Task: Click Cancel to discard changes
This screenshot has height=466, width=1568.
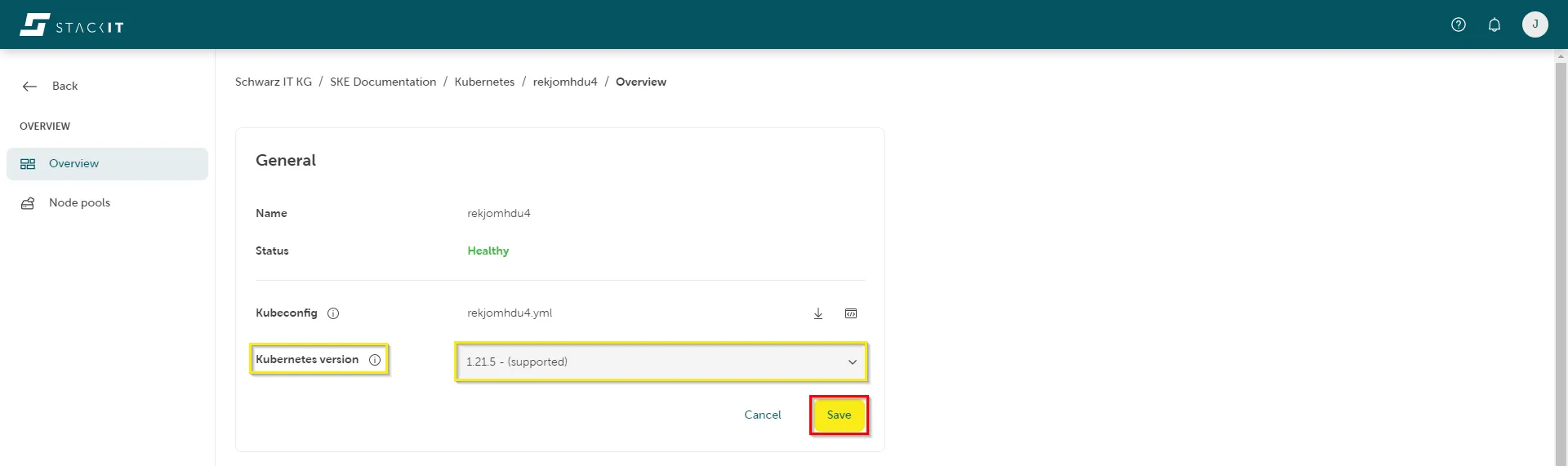Action: (762, 415)
